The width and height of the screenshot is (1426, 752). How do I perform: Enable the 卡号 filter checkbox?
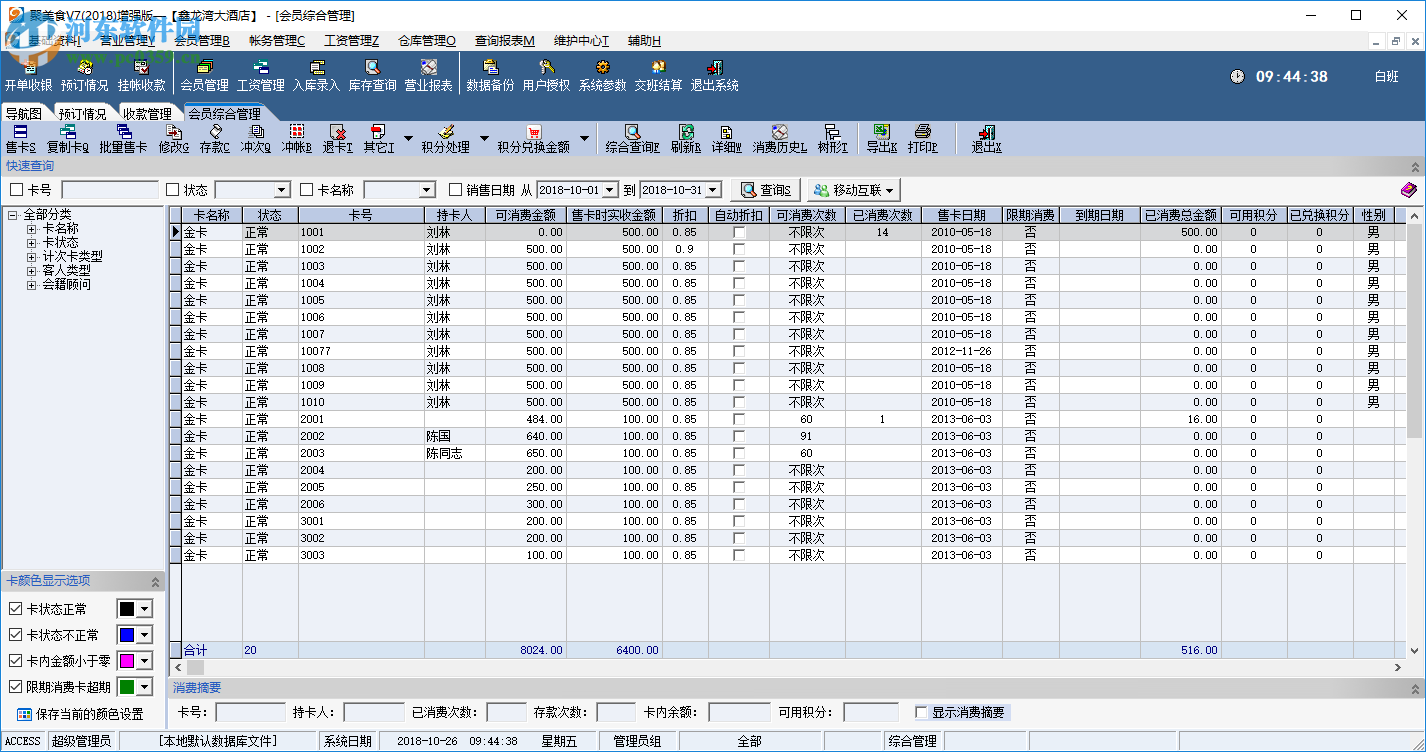[x=16, y=190]
